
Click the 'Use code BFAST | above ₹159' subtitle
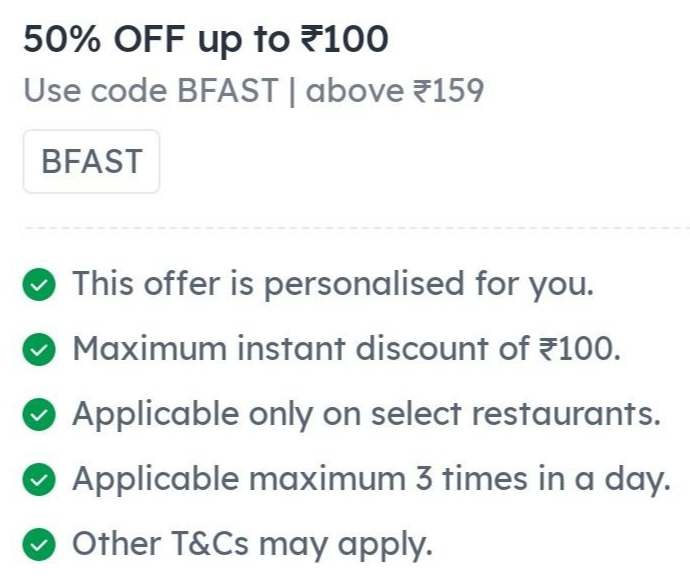pyautogui.click(x=254, y=91)
